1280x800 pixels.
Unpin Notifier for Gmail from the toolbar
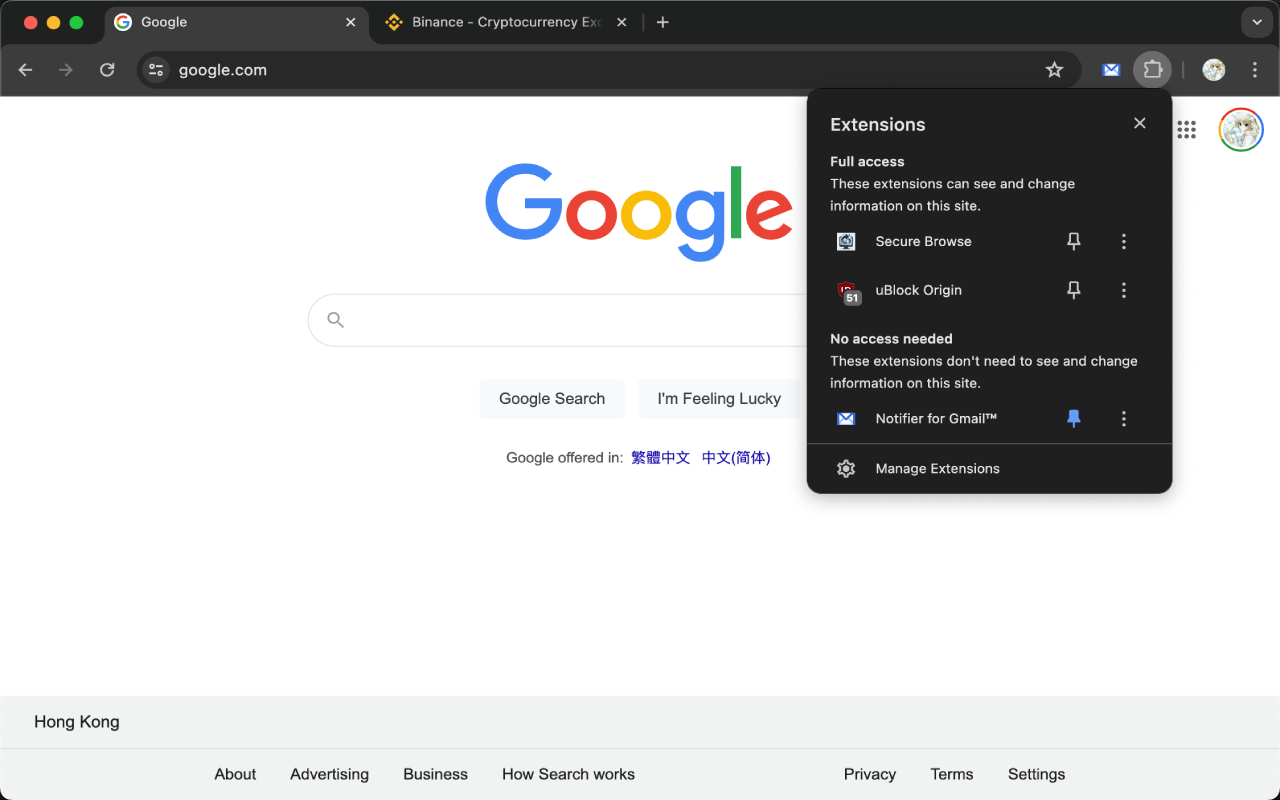coord(1073,418)
